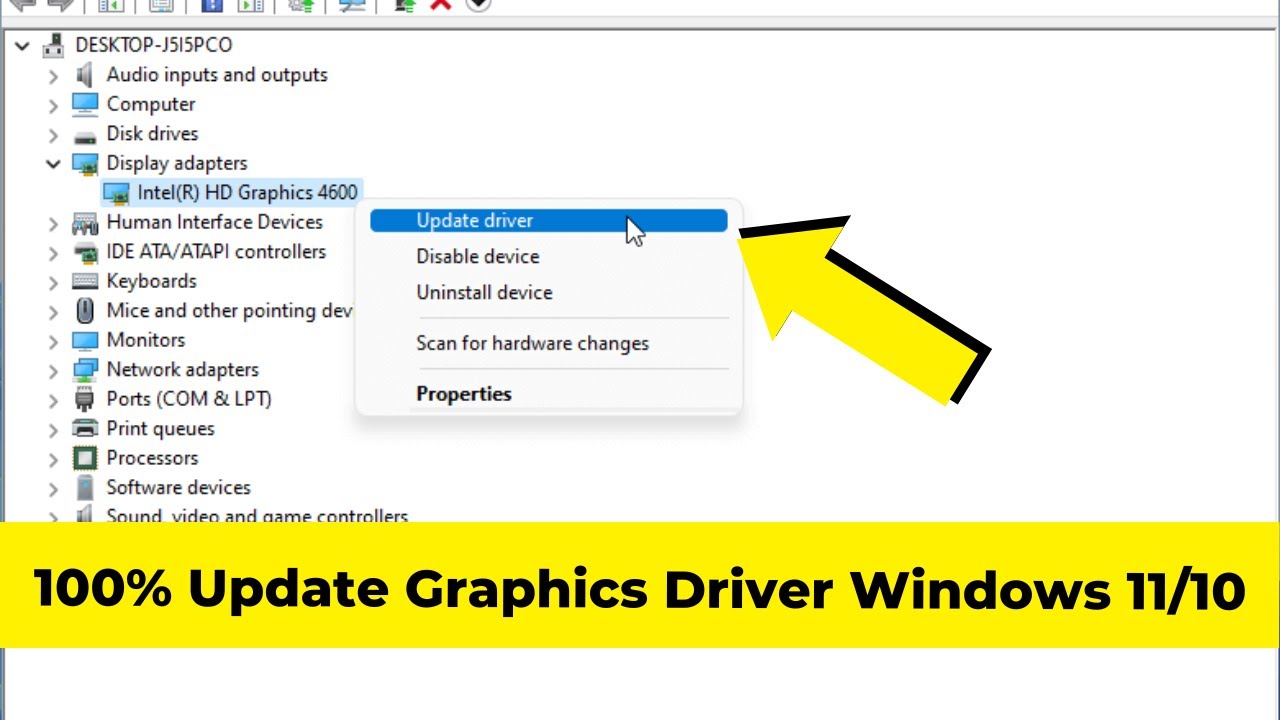Expand Mice and other pointing devices

(x=54, y=311)
